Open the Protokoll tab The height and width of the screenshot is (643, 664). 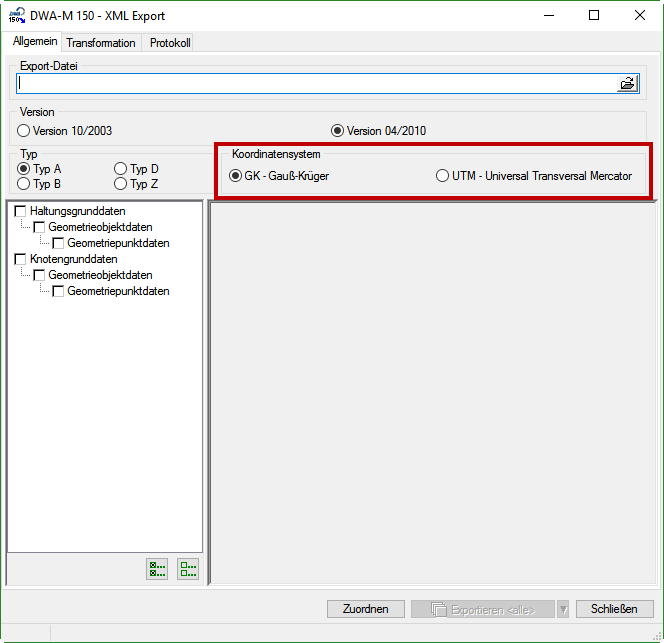pos(169,43)
